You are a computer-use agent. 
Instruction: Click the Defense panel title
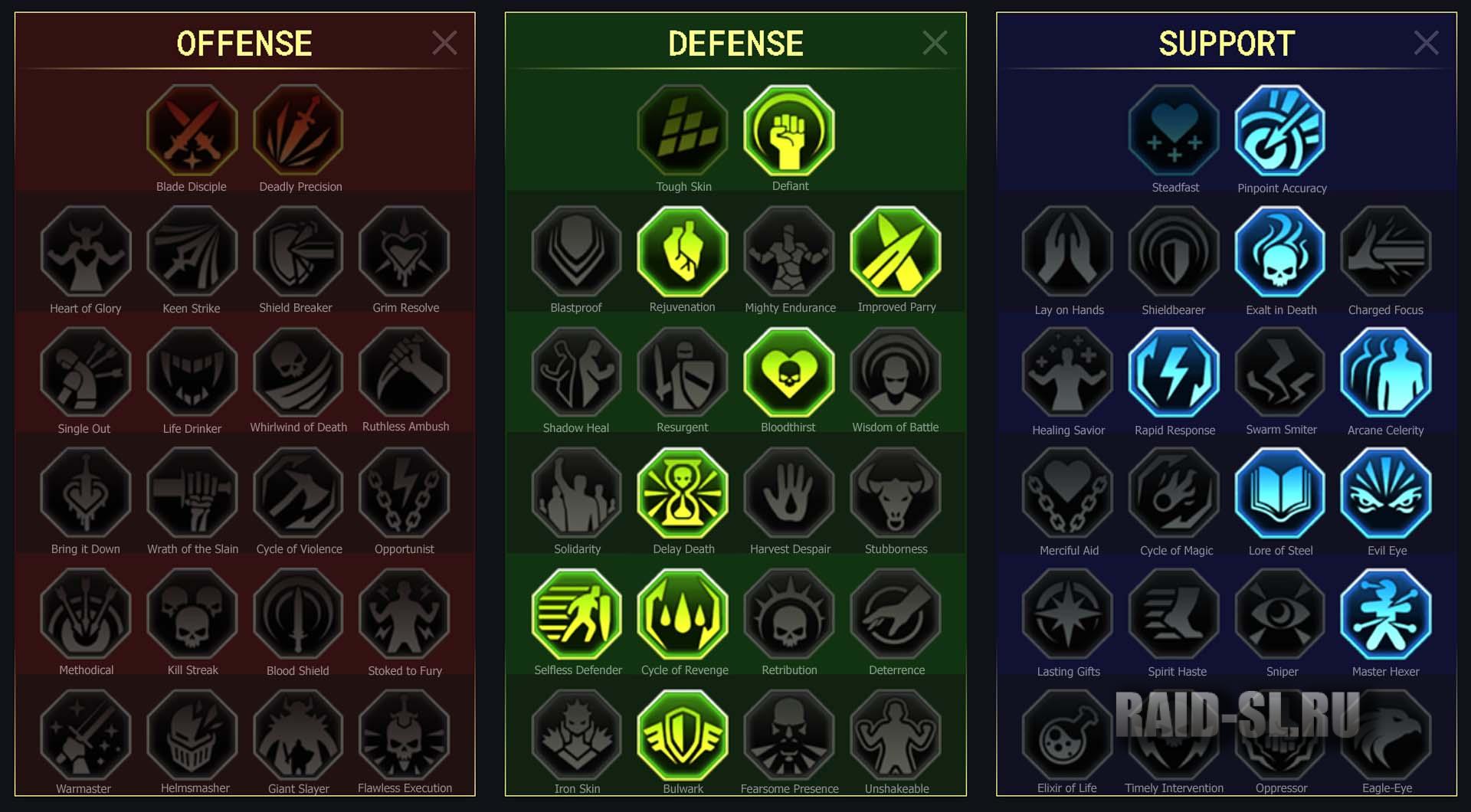pos(735,44)
